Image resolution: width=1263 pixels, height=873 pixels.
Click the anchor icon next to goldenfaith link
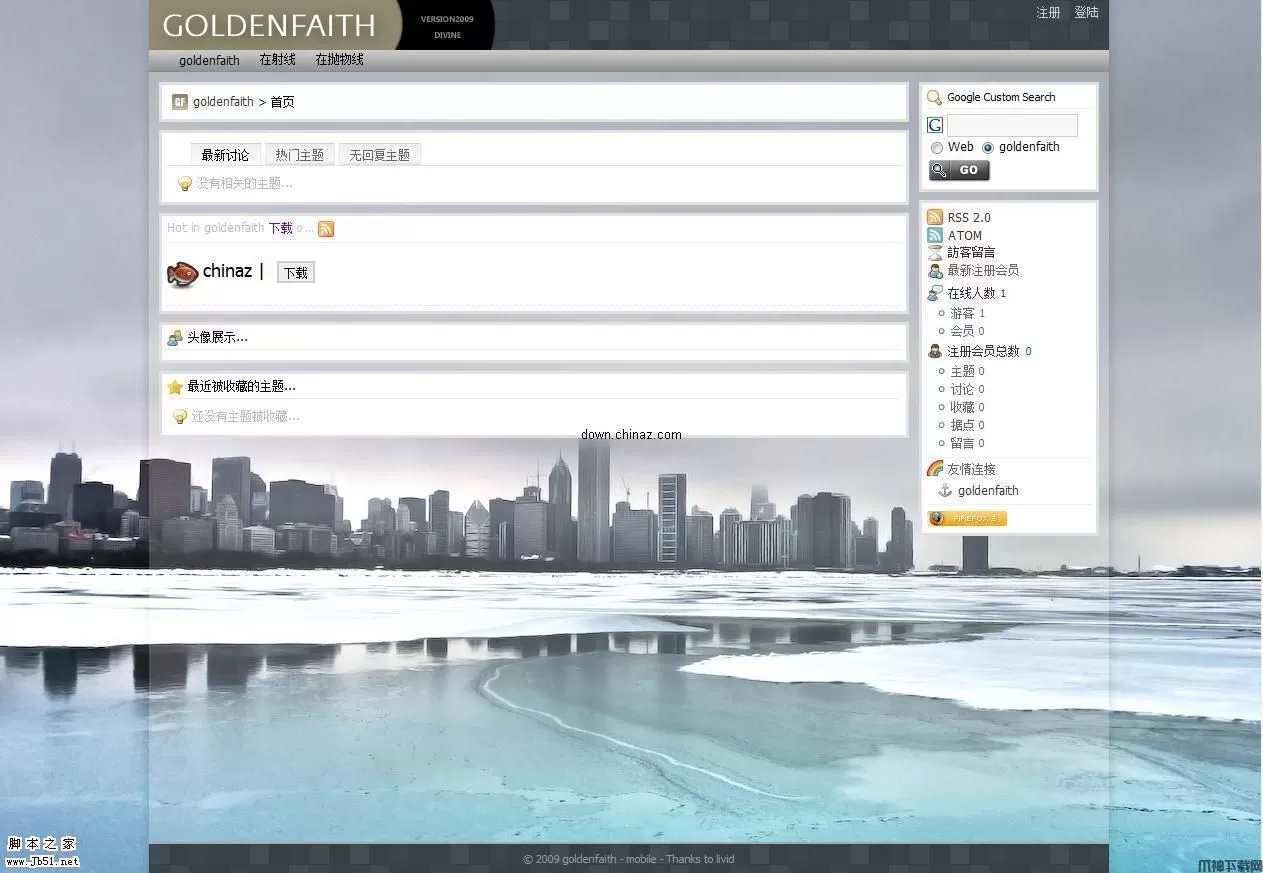945,490
